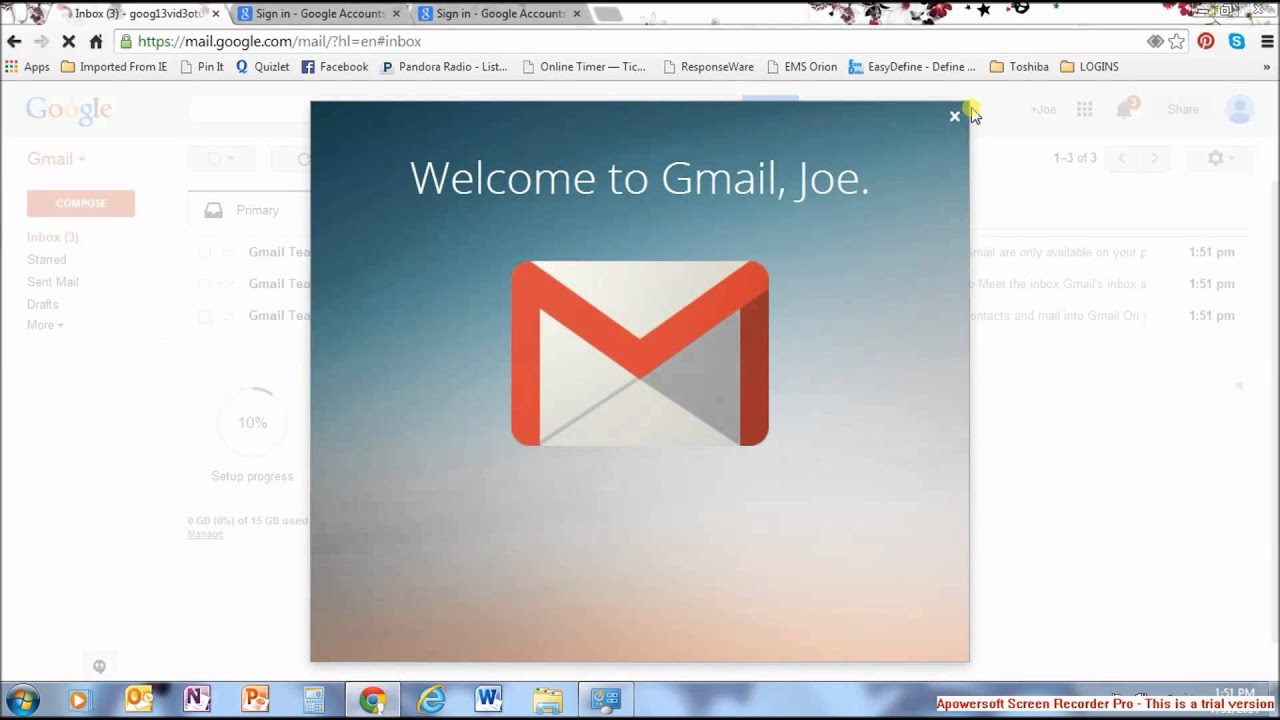The image size is (1280, 720).
Task: Click the browser forward arrow
Action: 41,41
